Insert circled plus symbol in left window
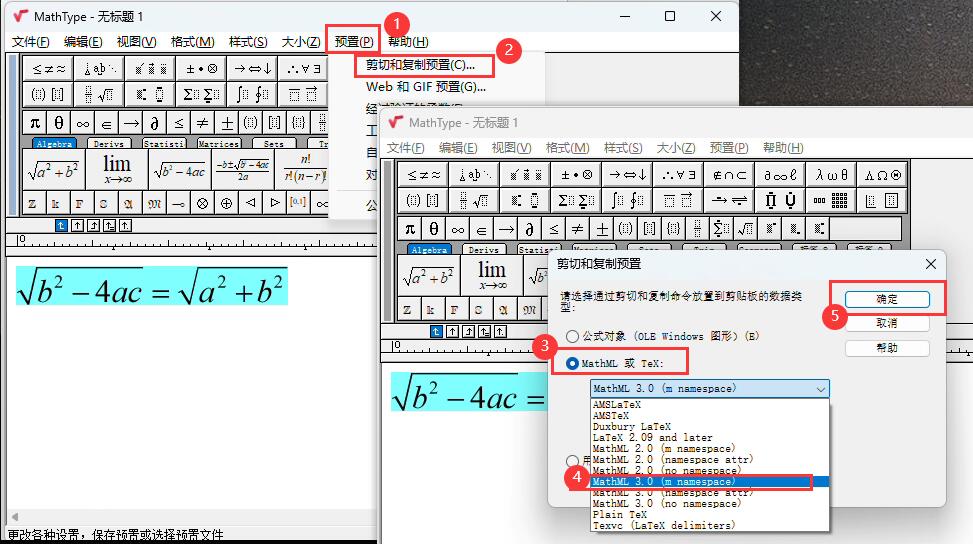Viewport: 973px width, 544px height. click(x=226, y=203)
